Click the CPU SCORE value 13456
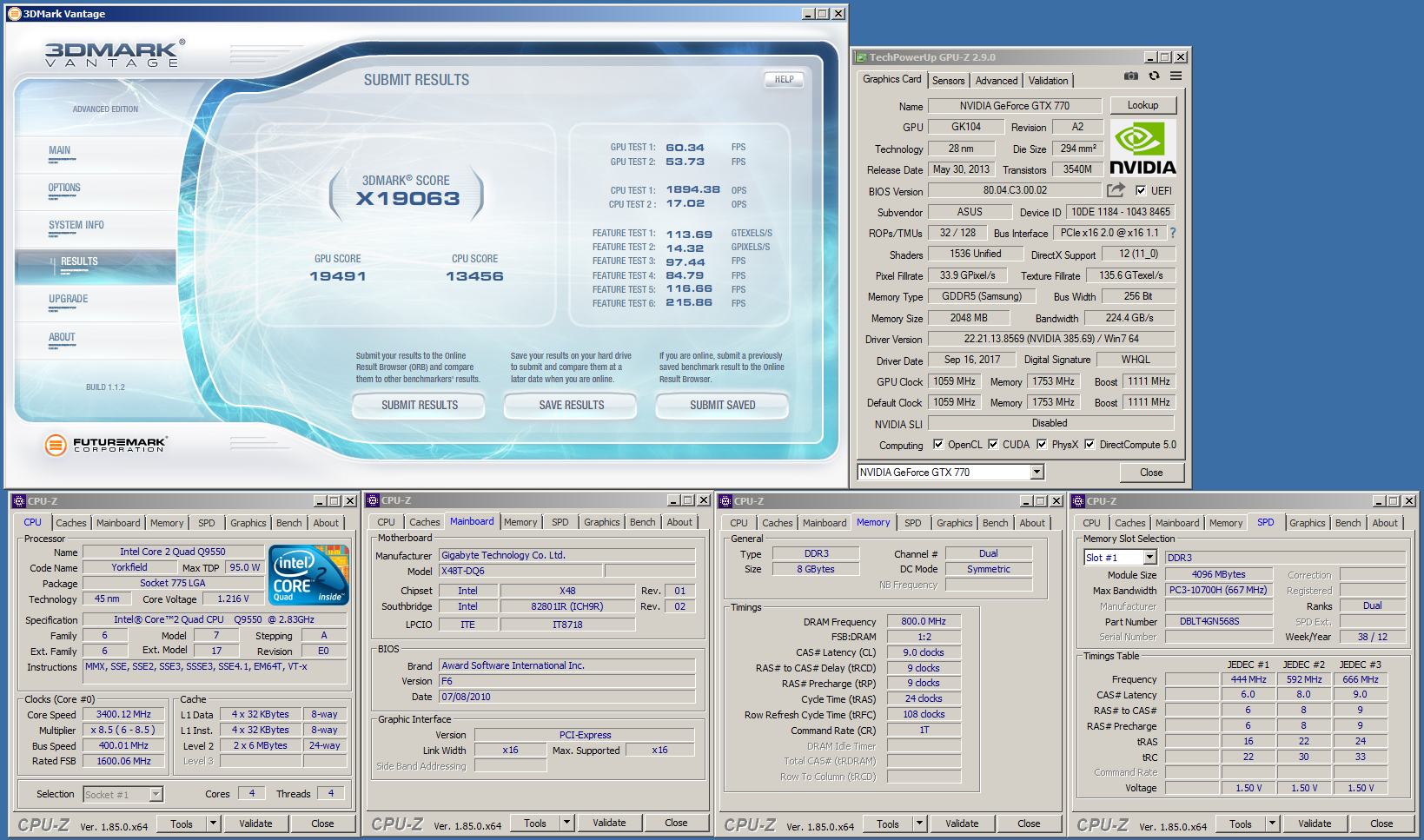 [474, 276]
